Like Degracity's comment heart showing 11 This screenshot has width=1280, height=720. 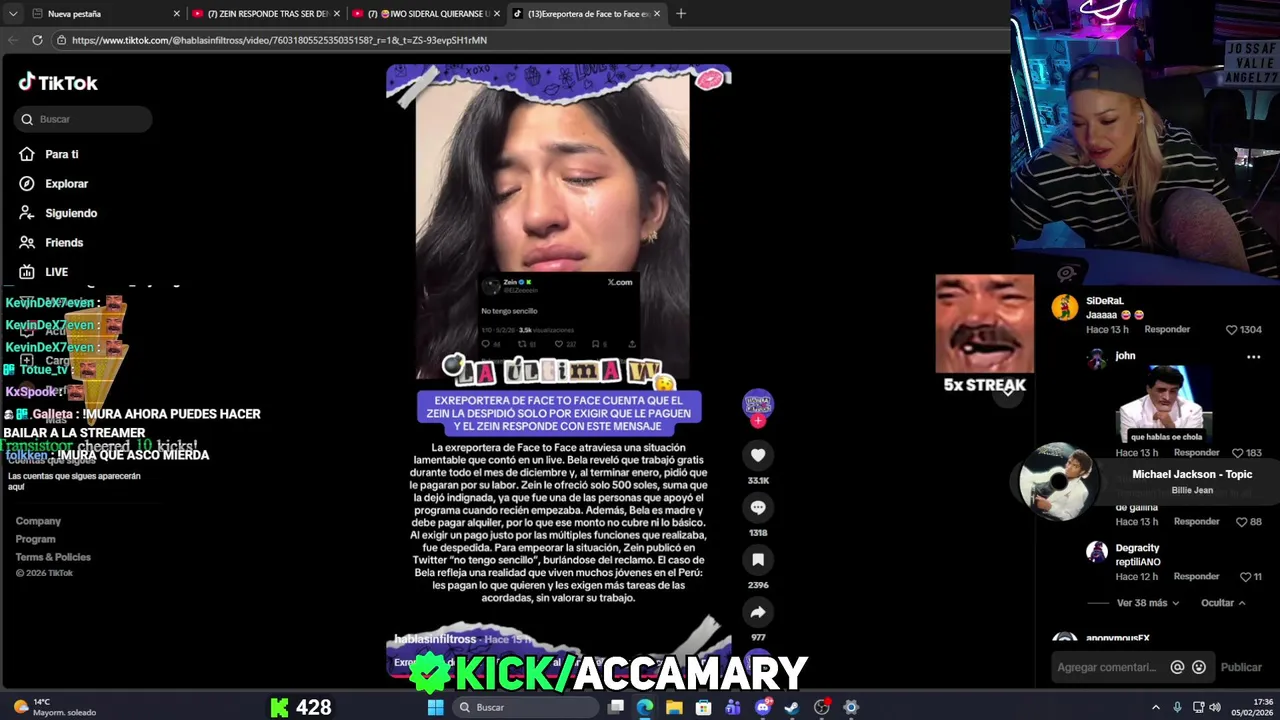1245,577
